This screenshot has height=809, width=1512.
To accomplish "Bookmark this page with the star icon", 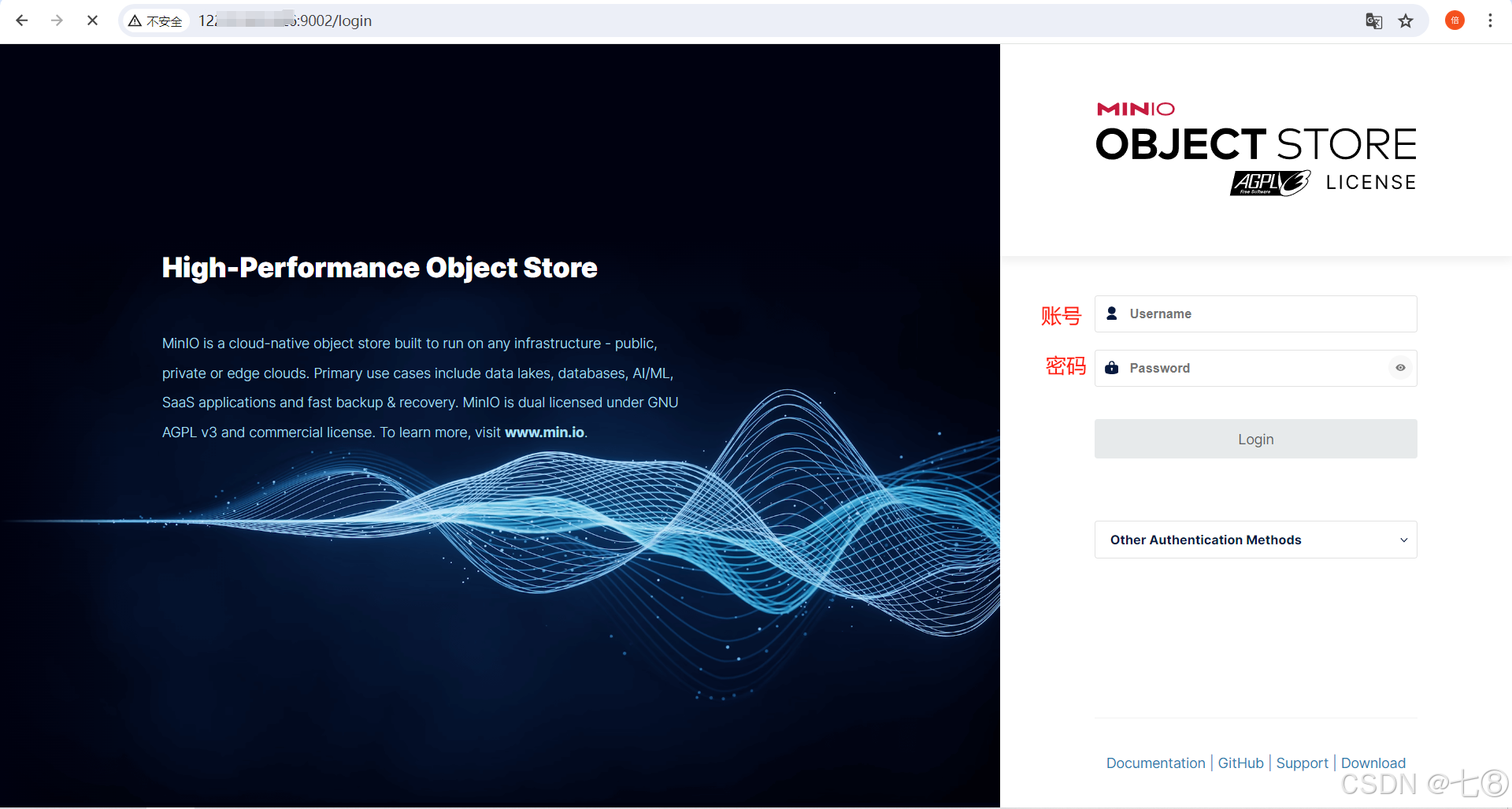I will pyautogui.click(x=1406, y=21).
